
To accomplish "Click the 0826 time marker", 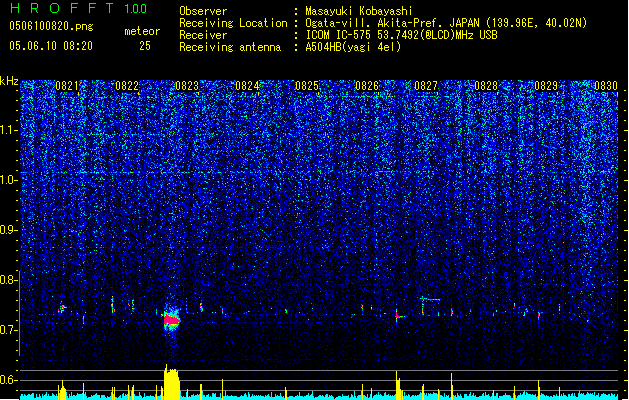I will (x=367, y=86).
